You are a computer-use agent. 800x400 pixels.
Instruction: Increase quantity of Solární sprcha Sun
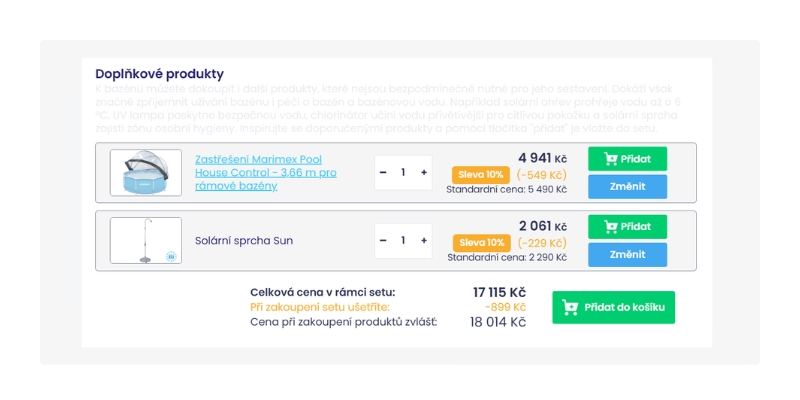click(x=424, y=240)
